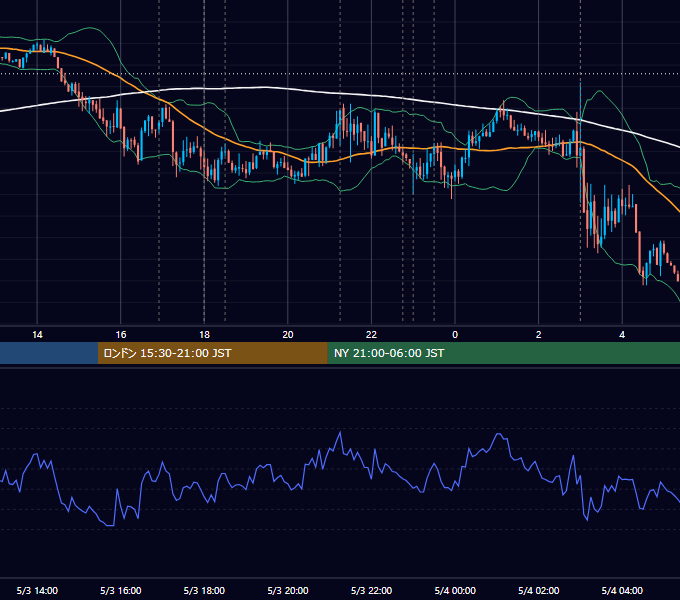Click the 16 hour label on time axis
680x600 pixels.
[x=121, y=335]
